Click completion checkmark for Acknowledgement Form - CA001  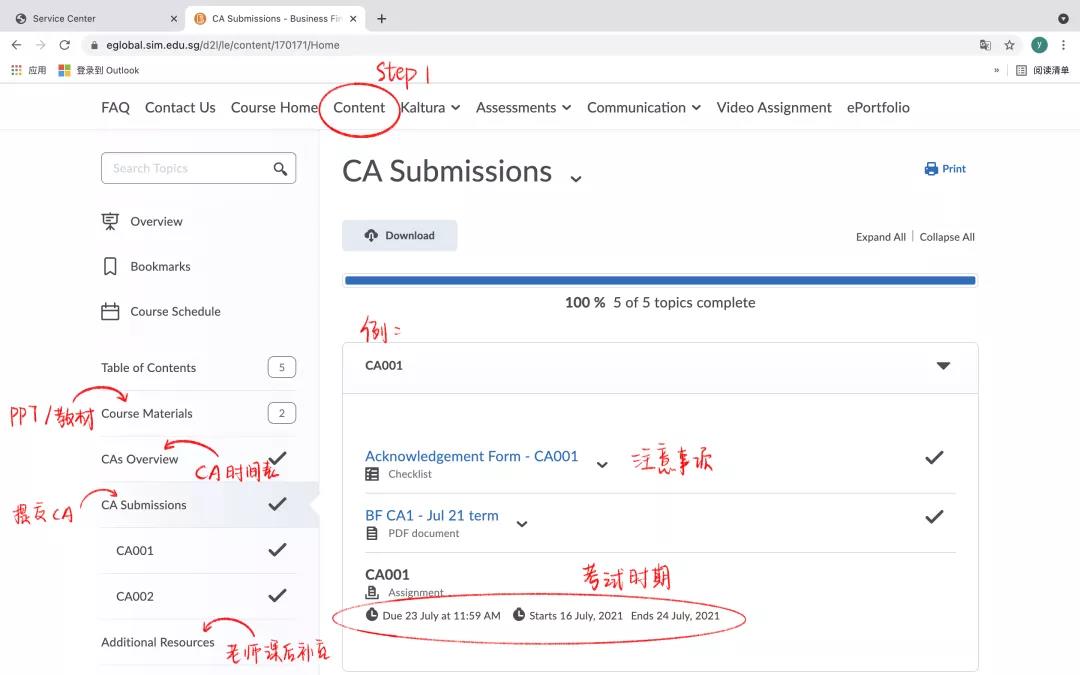pyautogui.click(x=934, y=458)
